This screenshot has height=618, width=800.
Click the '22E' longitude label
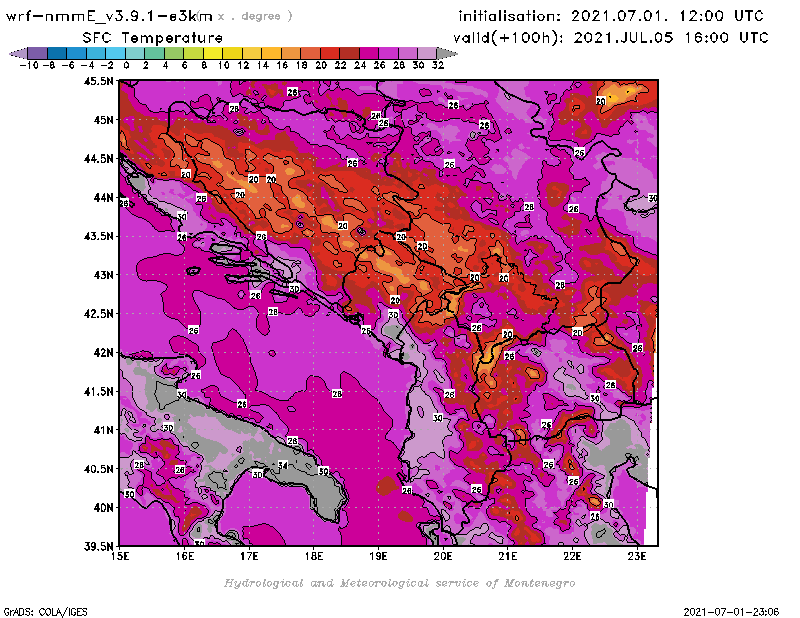click(x=572, y=556)
